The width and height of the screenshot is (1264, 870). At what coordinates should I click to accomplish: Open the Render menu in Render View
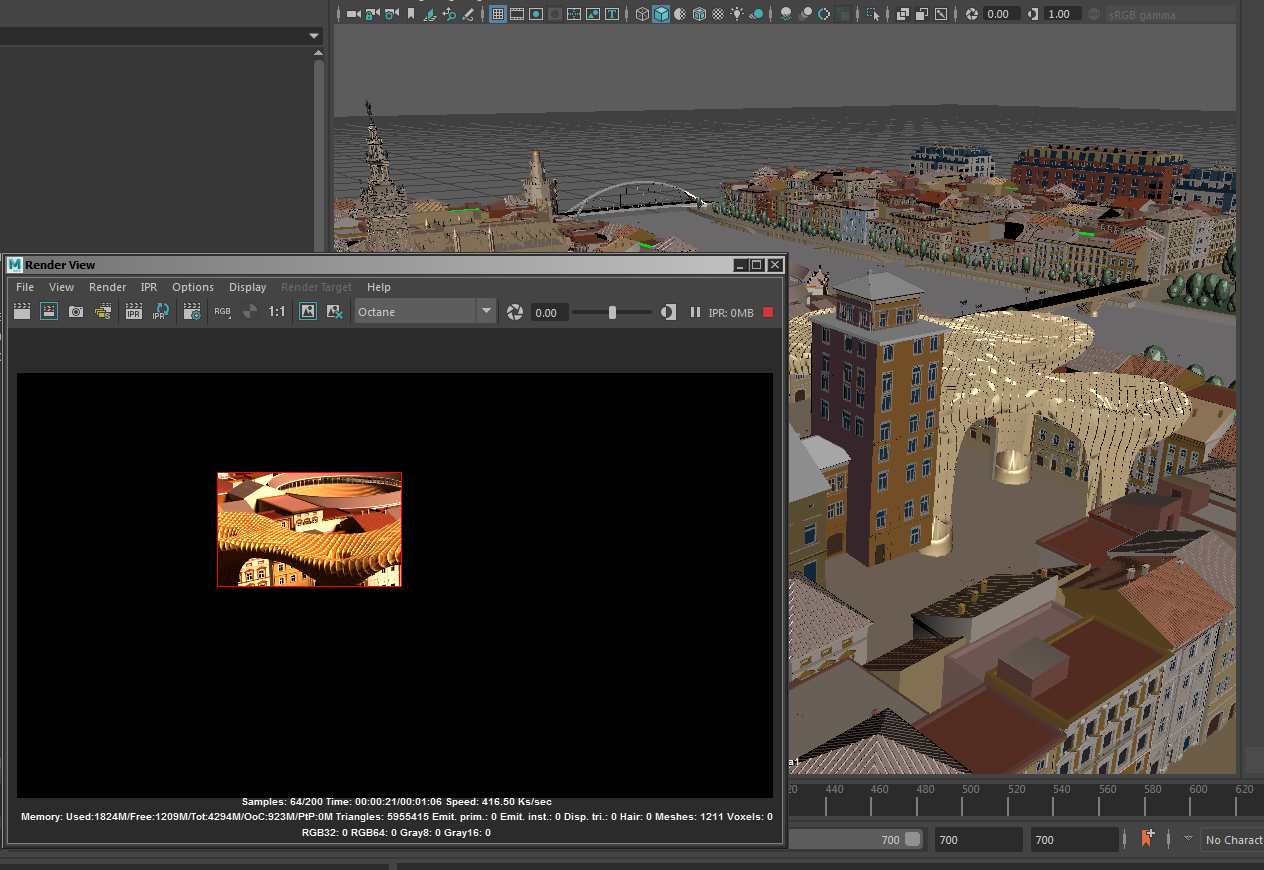coord(107,287)
